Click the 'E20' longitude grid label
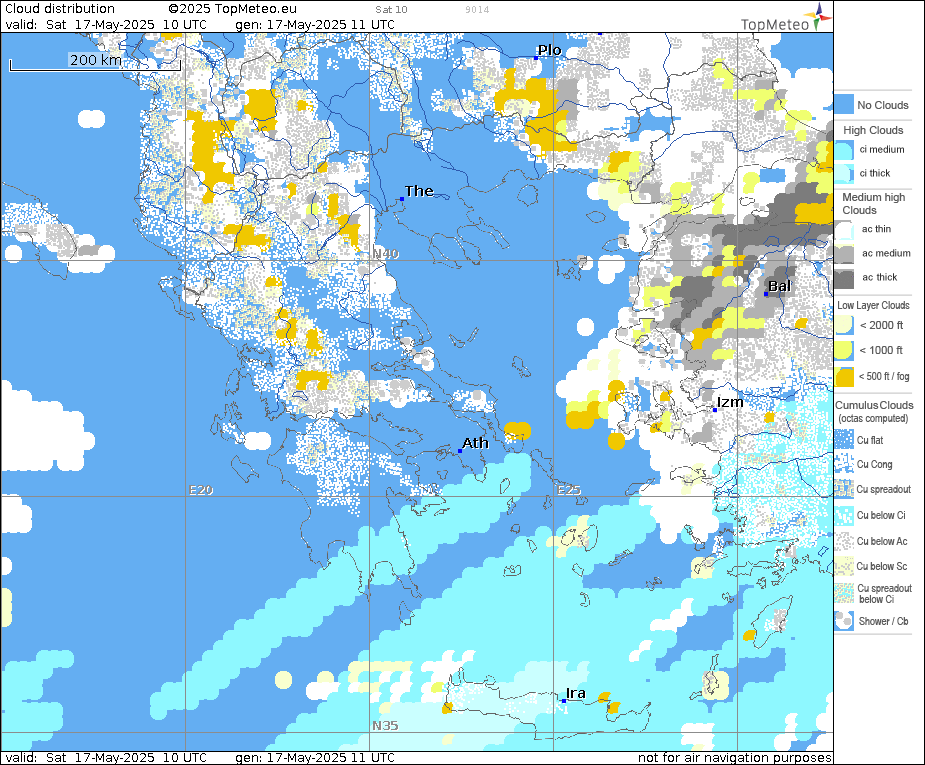This screenshot has height=765, width=925. pyautogui.click(x=201, y=490)
